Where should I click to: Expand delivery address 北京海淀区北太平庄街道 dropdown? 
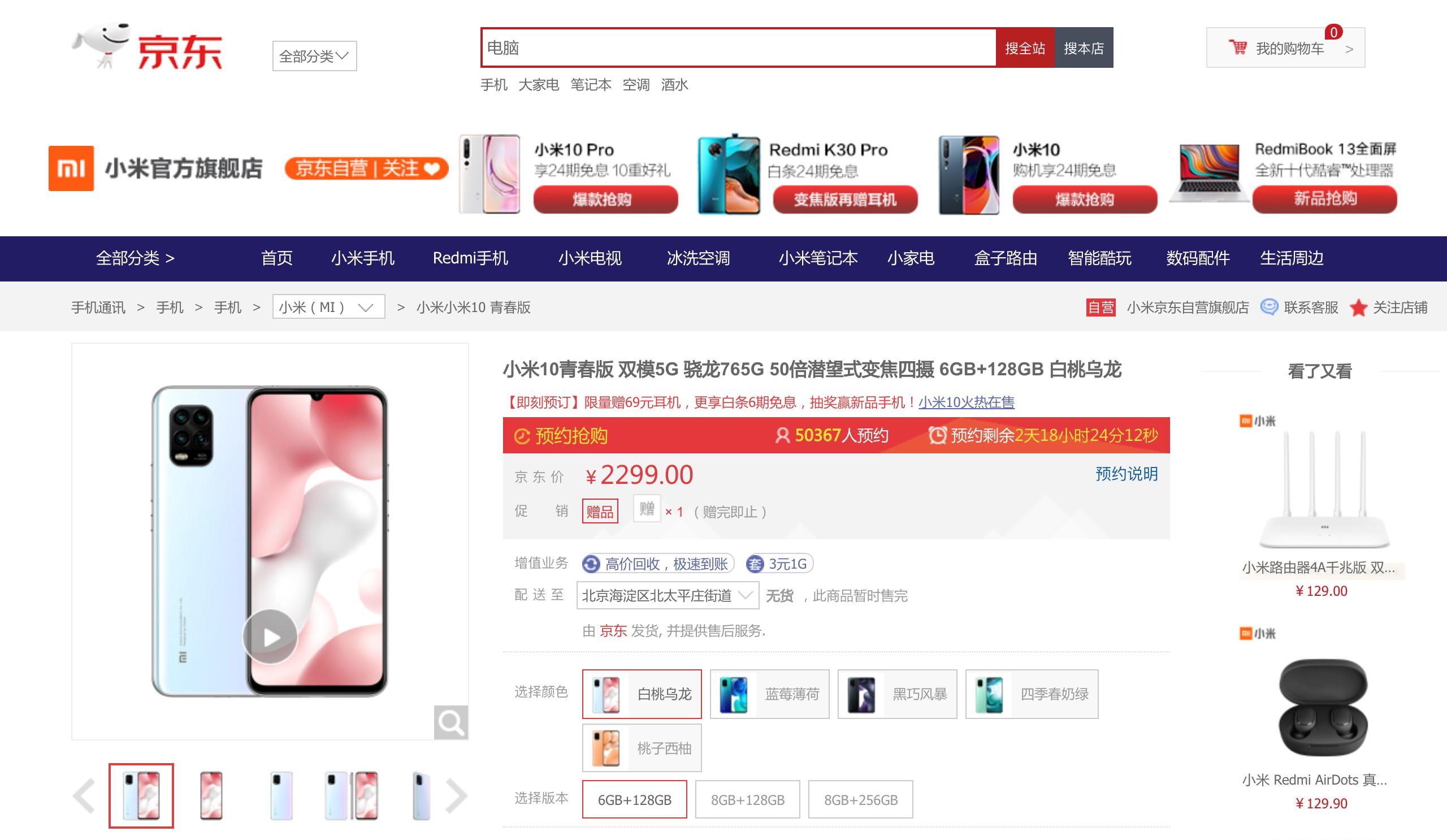coord(668,595)
